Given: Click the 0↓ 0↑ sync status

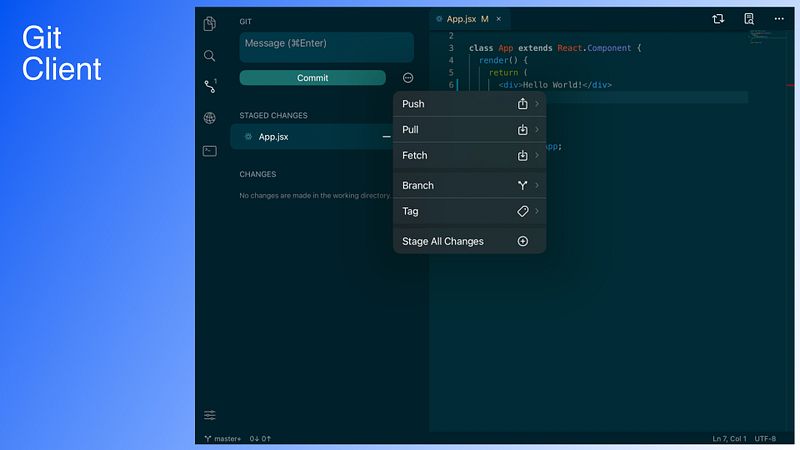Looking at the screenshot, I should click(x=260, y=439).
